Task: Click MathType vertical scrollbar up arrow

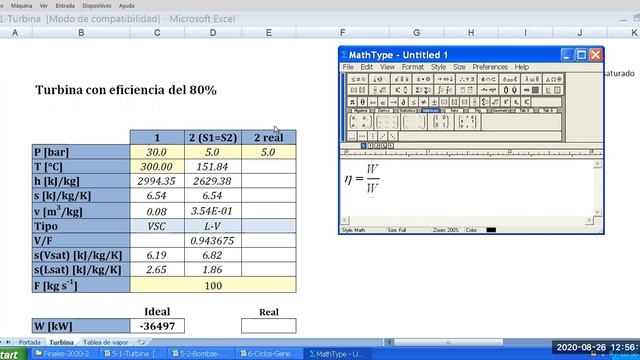Action: 598,164
